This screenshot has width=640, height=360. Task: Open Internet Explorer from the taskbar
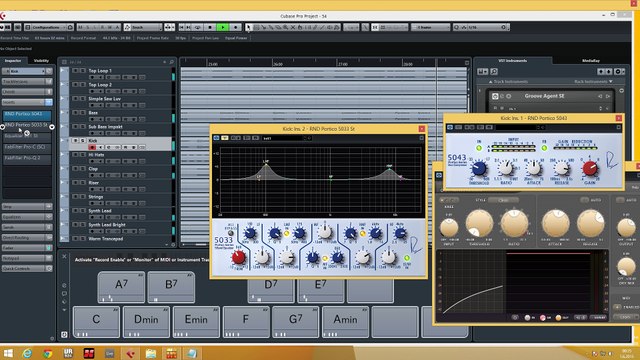click(27, 353)
